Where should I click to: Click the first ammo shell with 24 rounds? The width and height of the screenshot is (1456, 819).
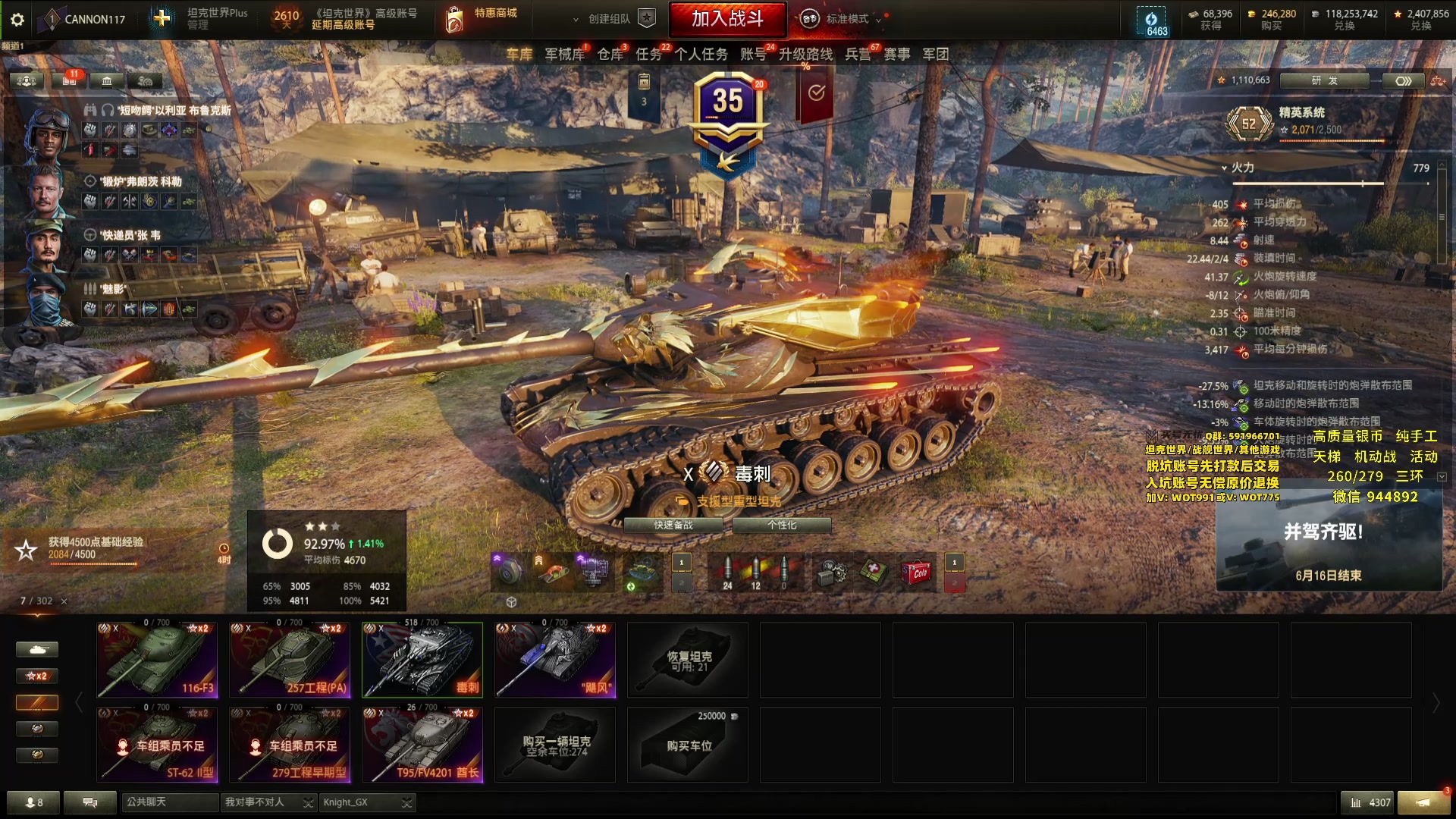click(727, 573)
